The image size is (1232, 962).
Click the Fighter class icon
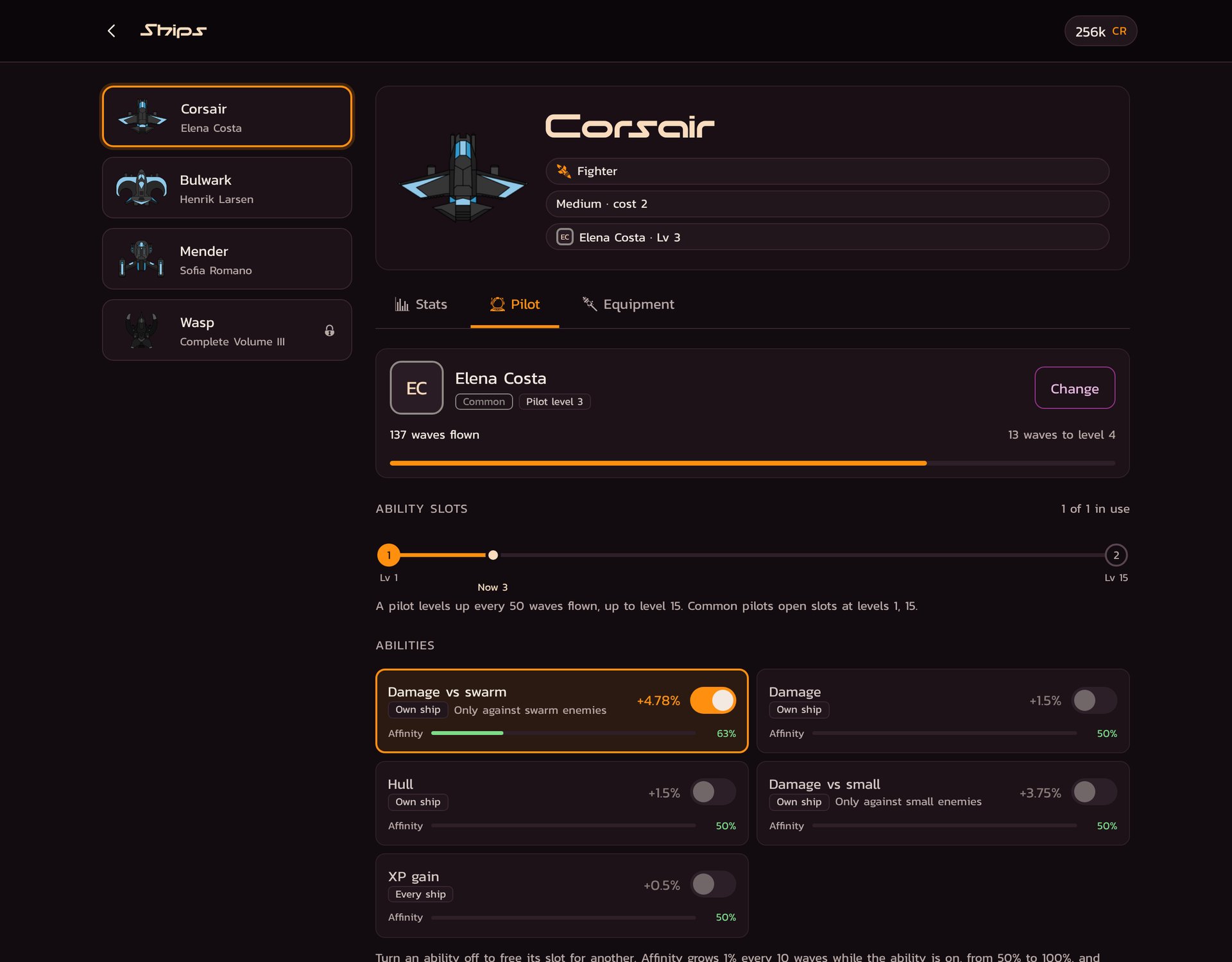[563, 171]
